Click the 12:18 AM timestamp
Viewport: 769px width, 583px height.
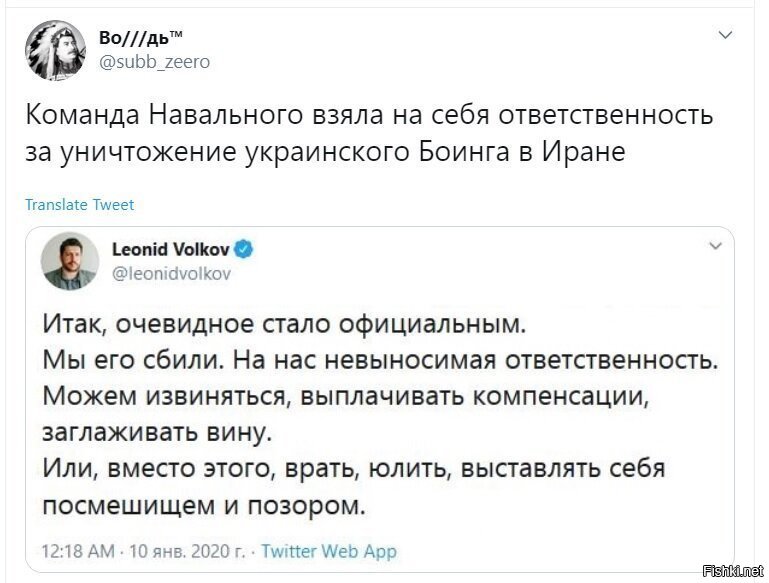[78, 551]
